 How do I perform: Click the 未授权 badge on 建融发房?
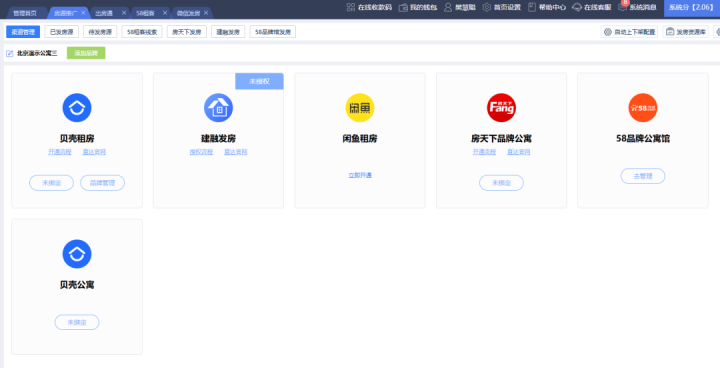tap(259, 81)
